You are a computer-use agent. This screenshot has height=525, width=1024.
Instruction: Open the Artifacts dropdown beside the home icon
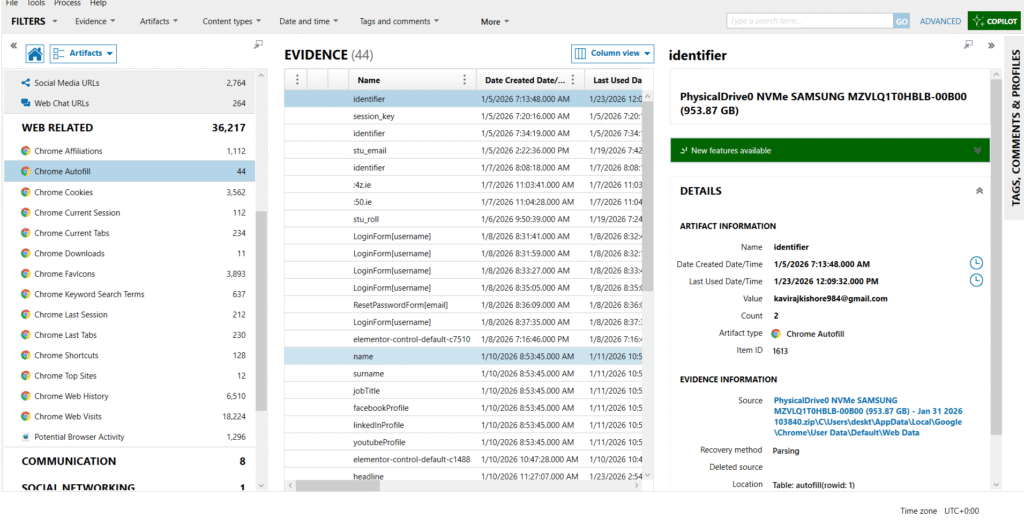point(84,54)
